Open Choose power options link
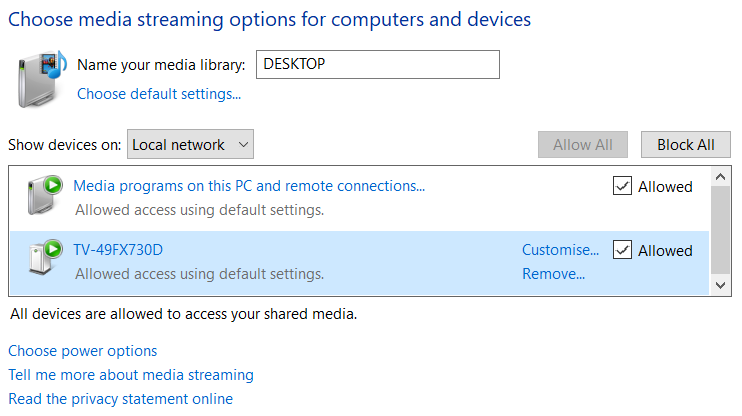Viewport: 742px width, 416px height. click(83, 351)
